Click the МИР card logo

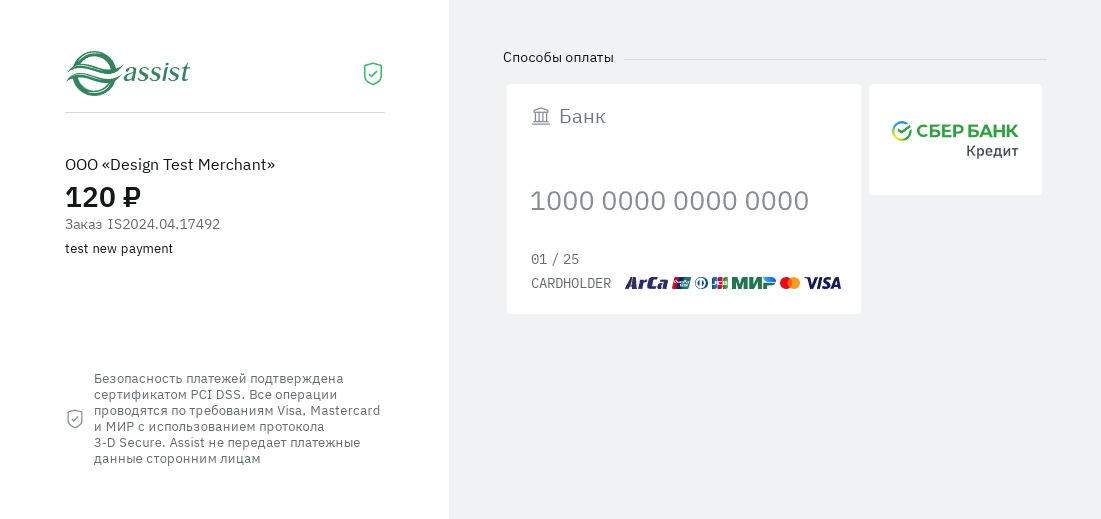click(x=753, y=283)
